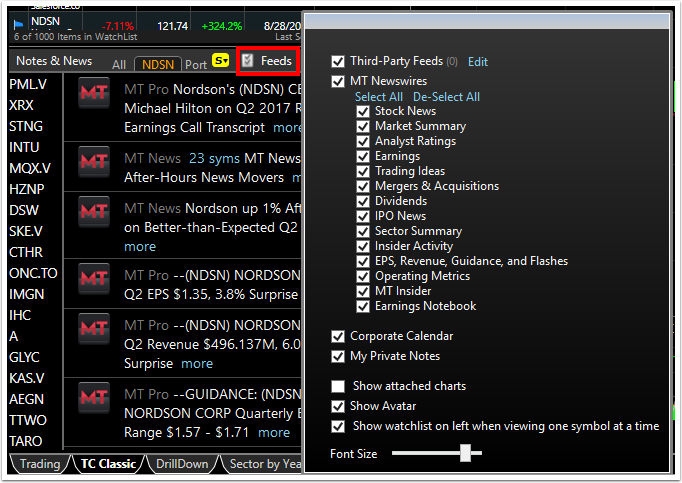
Task: Click the blue flag icon beside NDSN
Action: coord(18,24)
